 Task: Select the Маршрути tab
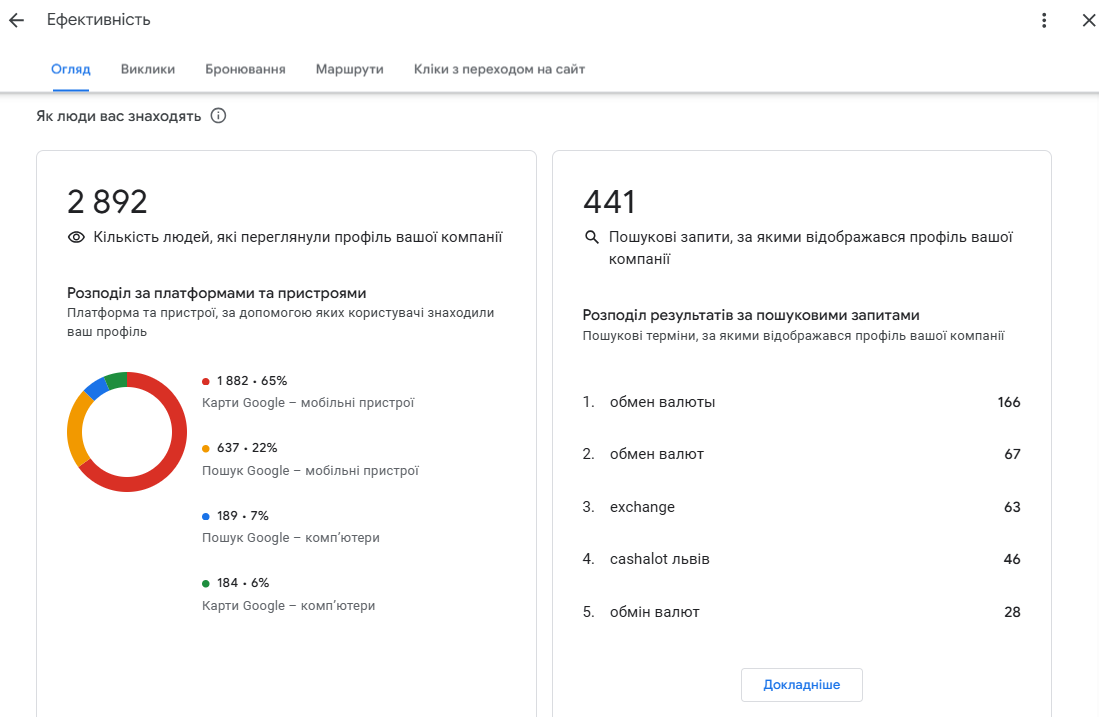tap(349, 69)
